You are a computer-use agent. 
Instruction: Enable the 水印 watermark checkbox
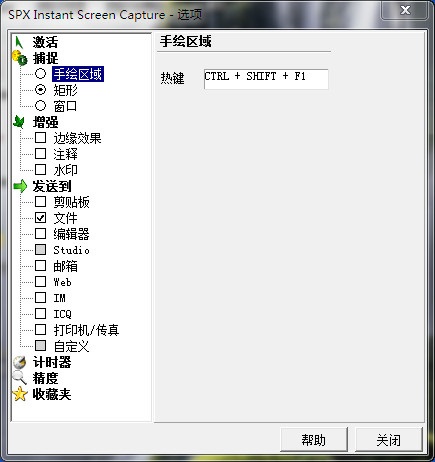pos(40,170)
